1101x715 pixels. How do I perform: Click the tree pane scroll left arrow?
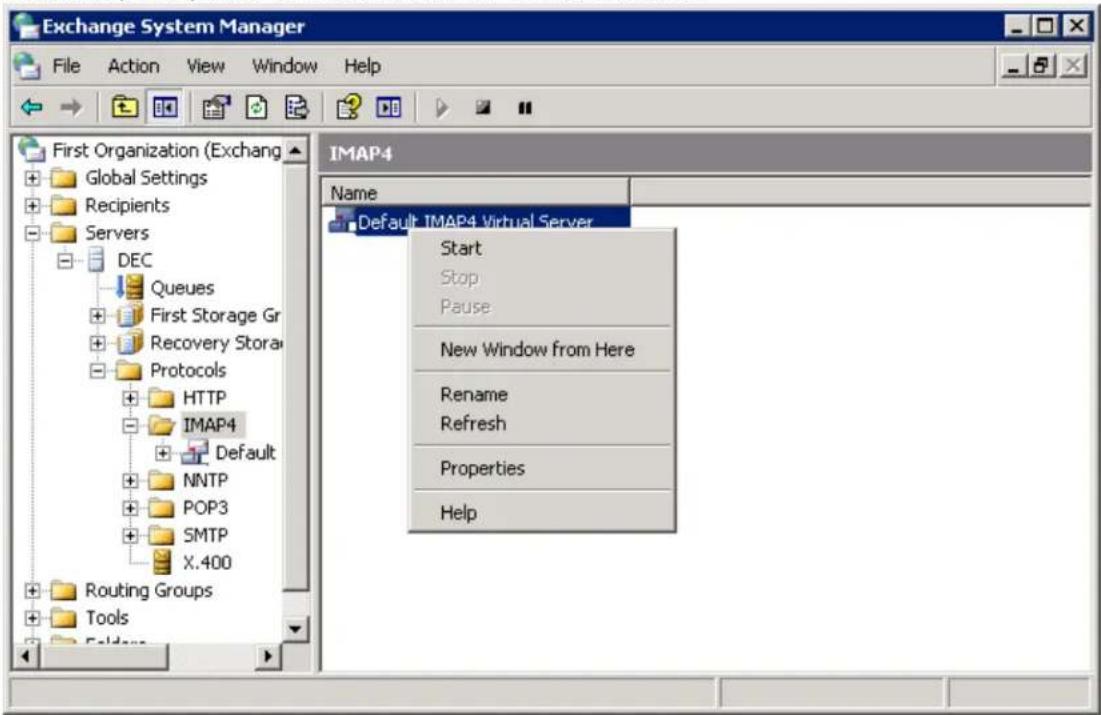[x=26, y=657]
